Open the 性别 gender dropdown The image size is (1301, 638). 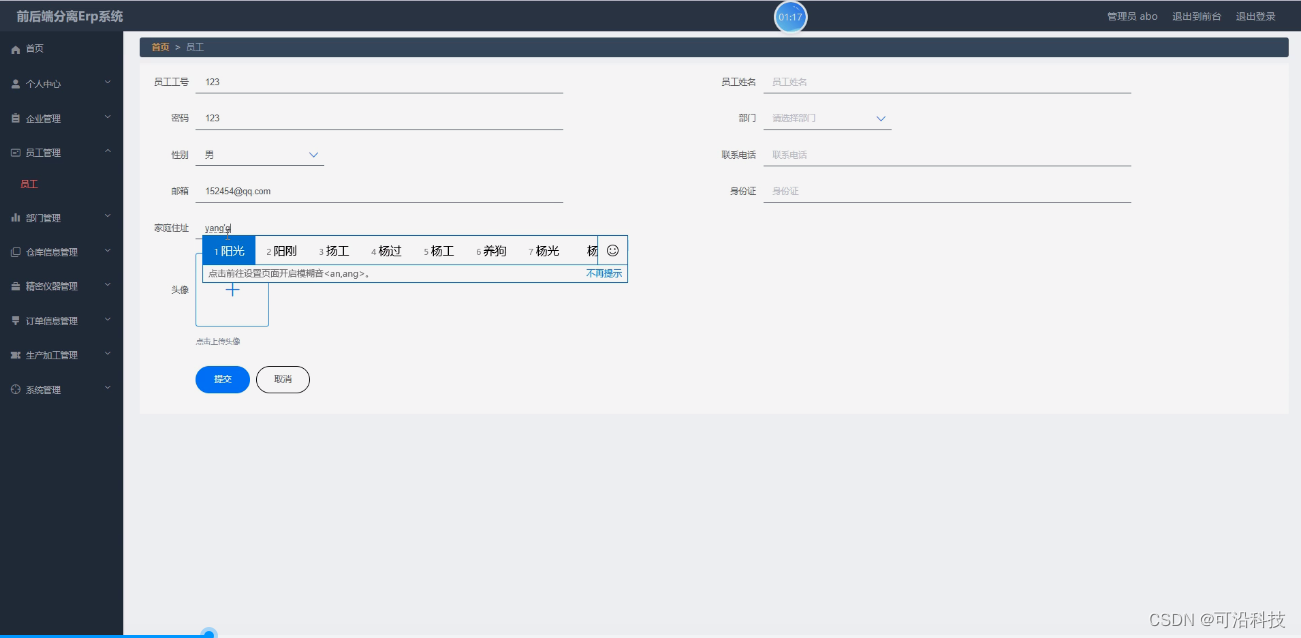(260, 155)
